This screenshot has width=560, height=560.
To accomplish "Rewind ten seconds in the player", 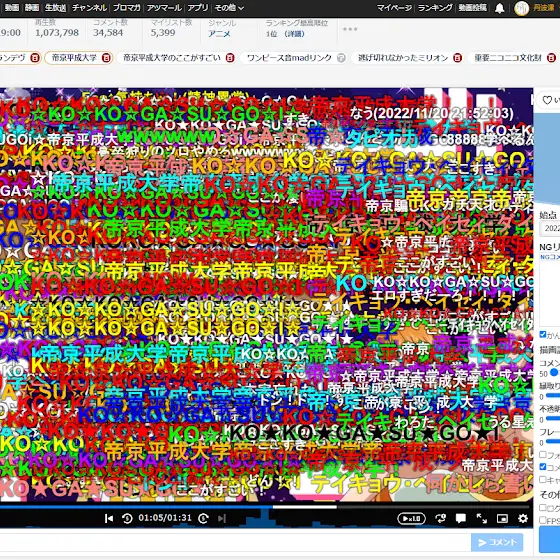I will (x=127, y=518).
